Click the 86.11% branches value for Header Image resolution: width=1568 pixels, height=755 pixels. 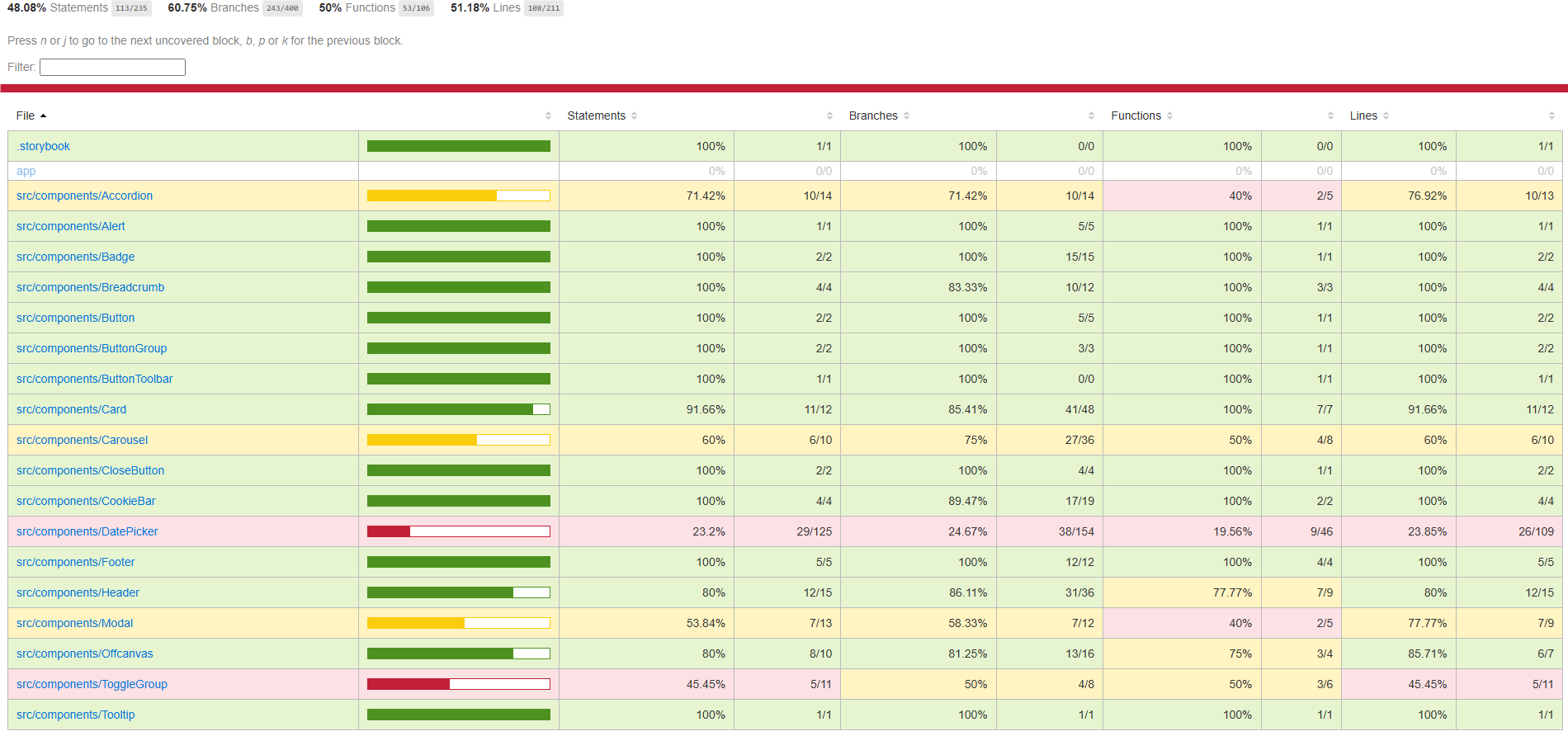(x=967, y=592)
